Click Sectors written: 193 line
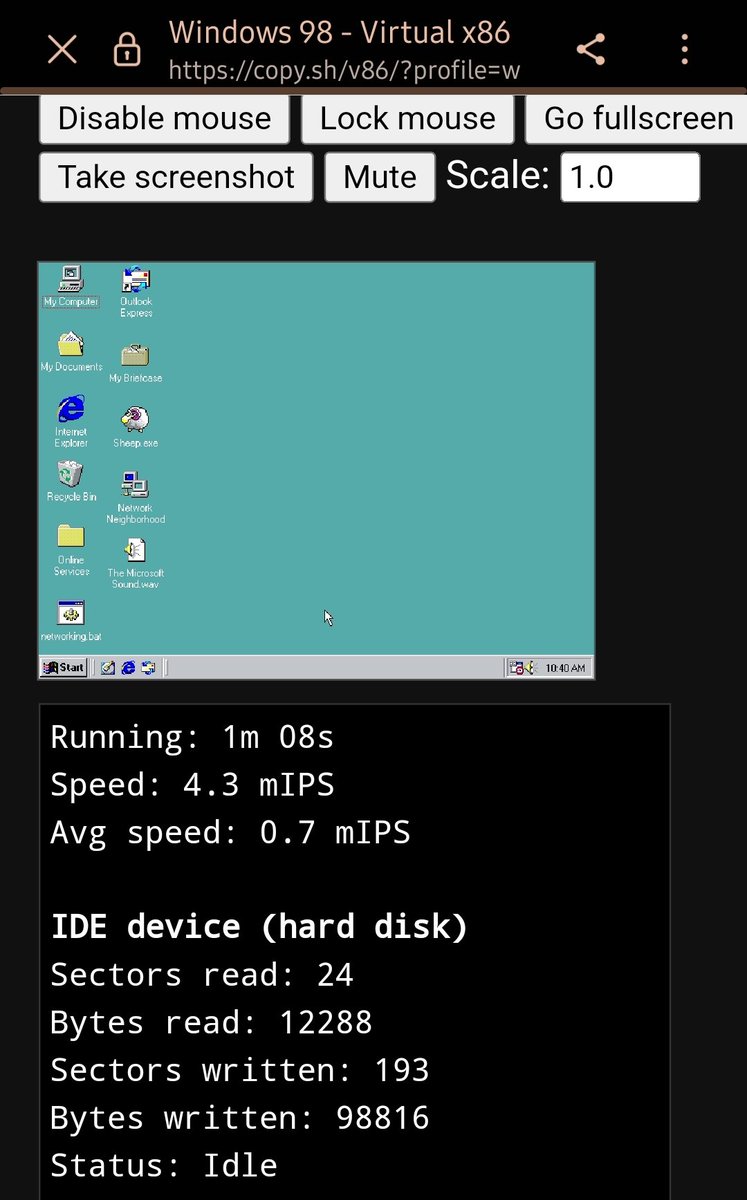The image size is (747, 1200). click(240, 1070)
